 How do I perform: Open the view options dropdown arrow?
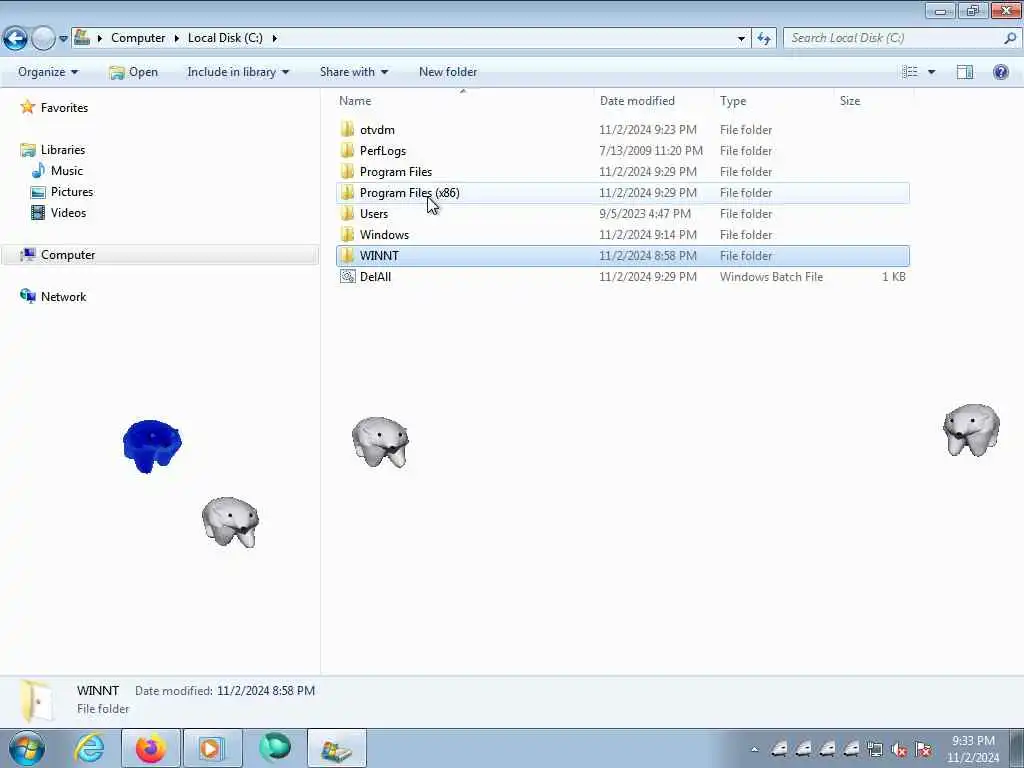pos(931,72)
